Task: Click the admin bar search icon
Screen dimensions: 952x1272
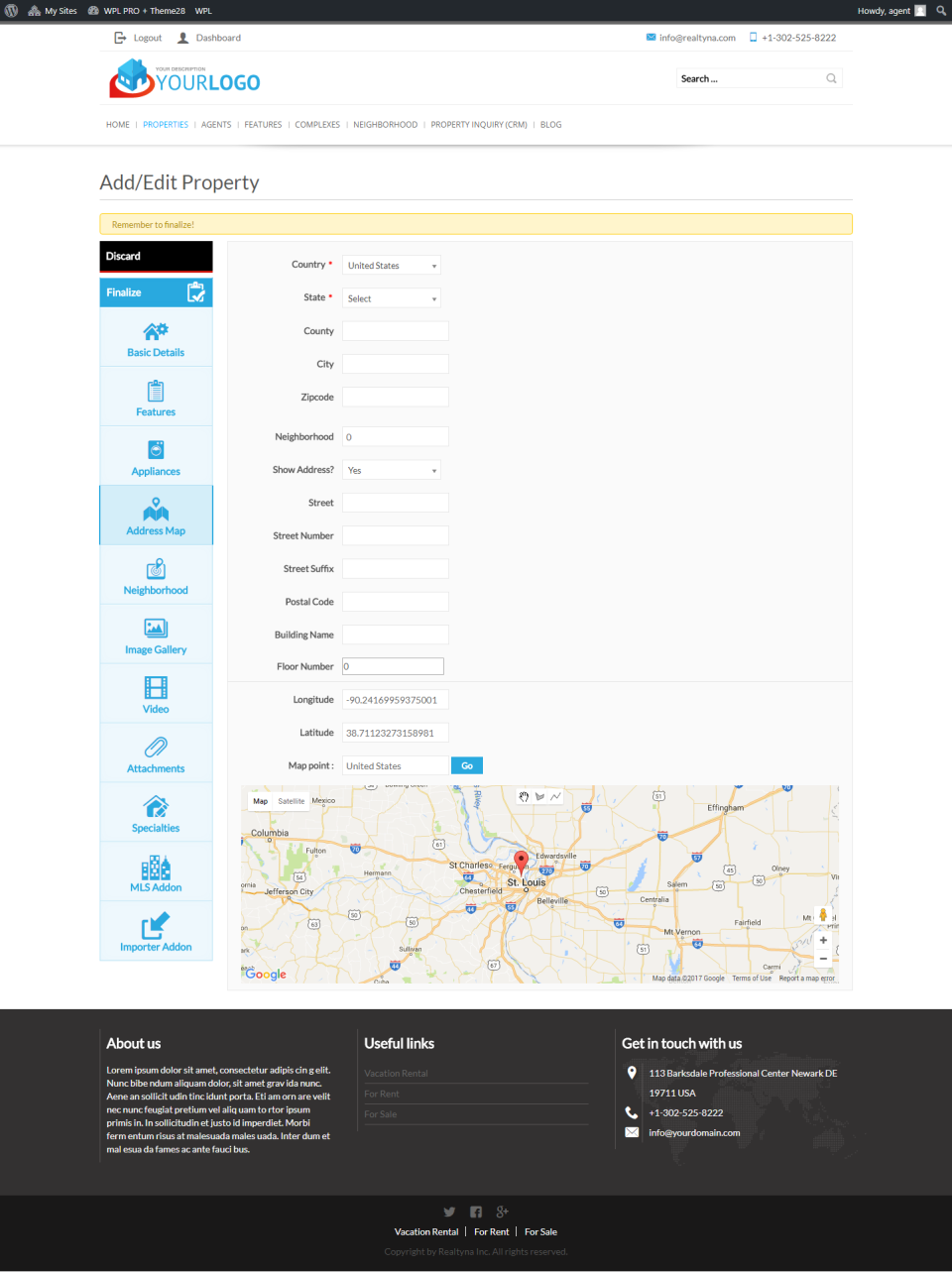Action: tap(941, 11)
